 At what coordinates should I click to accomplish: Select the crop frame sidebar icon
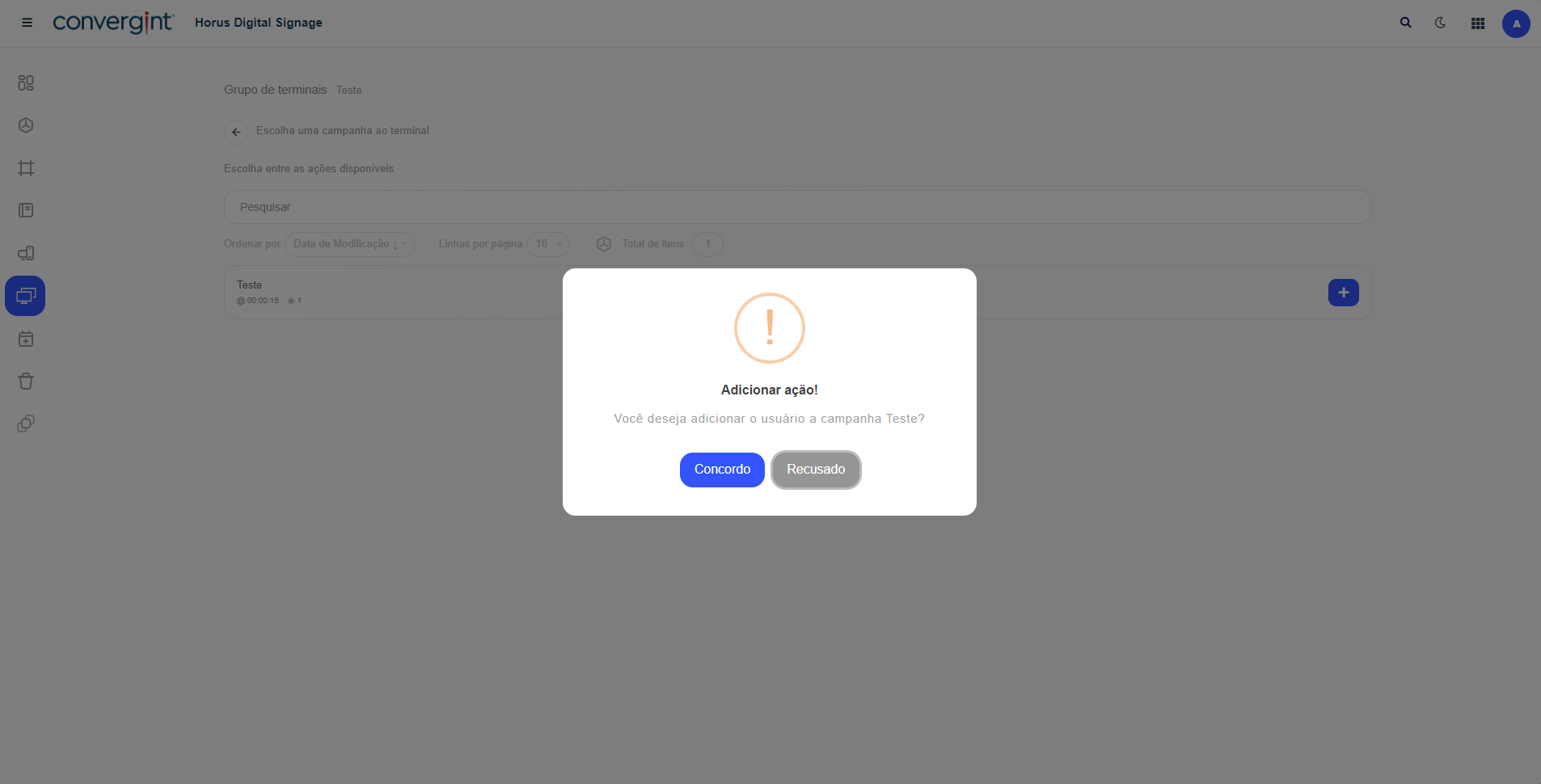click(x=26, y=168)
